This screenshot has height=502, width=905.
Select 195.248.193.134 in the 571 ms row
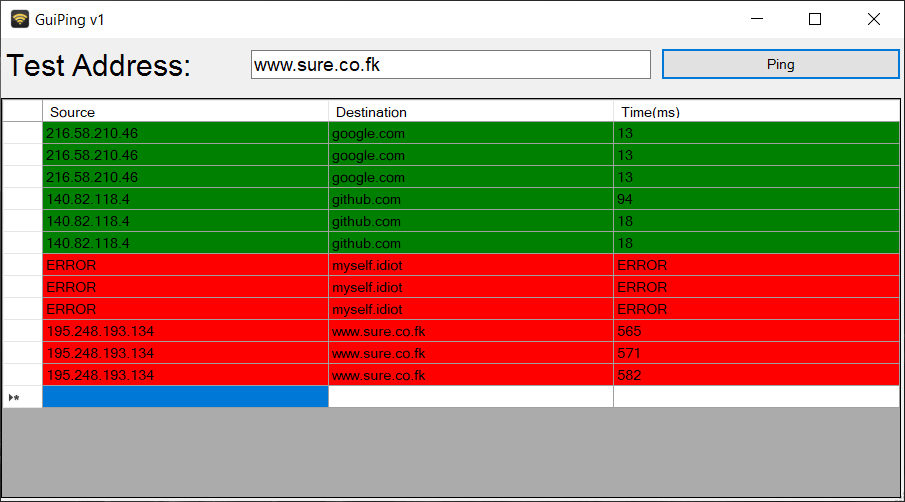[185, 353]
